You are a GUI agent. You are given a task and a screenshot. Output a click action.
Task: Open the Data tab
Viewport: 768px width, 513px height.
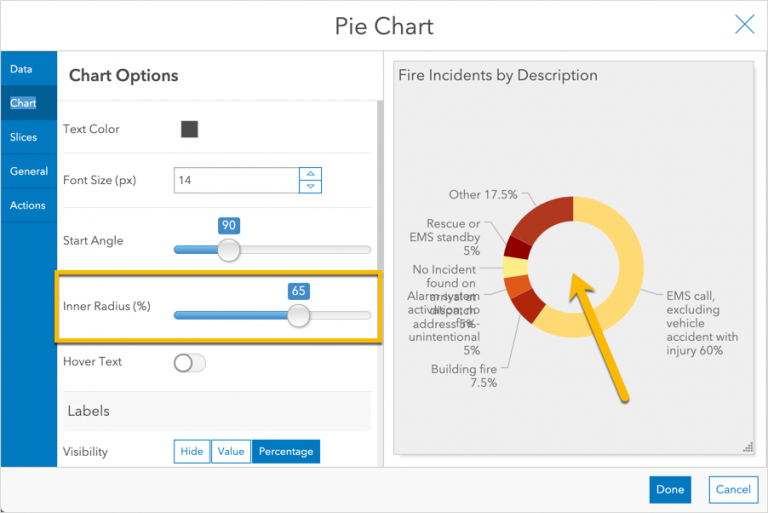[22, 69]
